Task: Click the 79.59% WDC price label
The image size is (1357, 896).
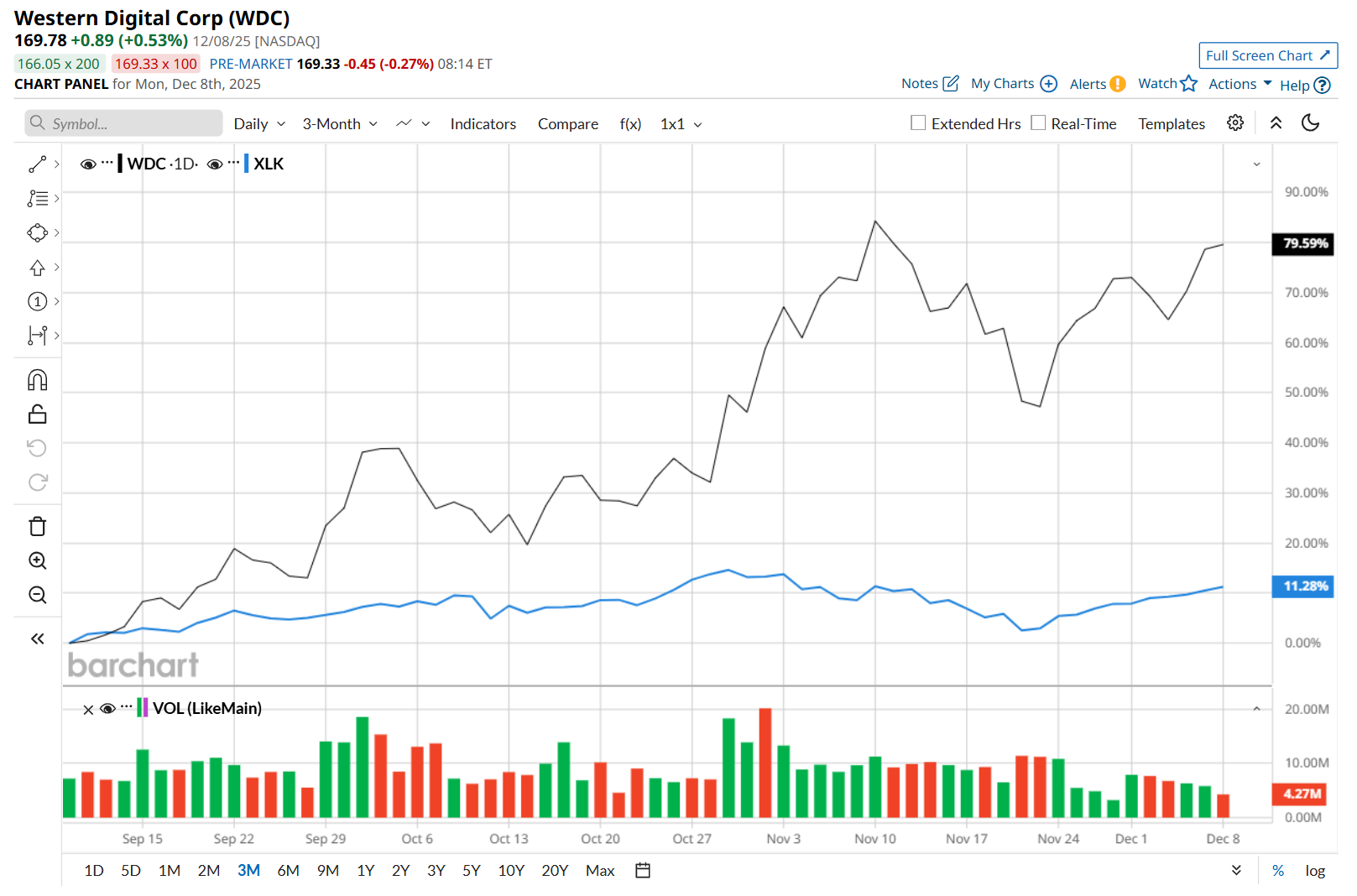Action: 1302,243
